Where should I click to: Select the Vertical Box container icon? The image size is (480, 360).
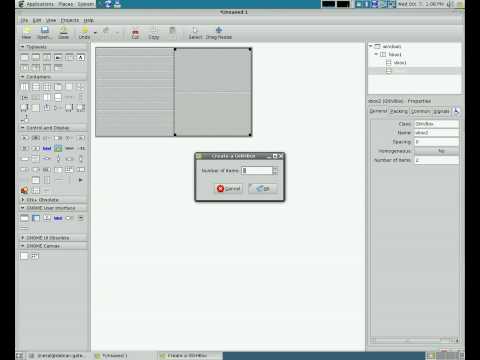(36, 87)
